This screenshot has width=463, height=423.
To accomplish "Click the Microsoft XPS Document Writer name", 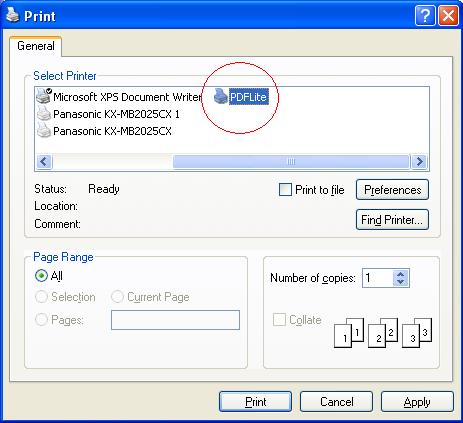I will (x=127, y=97).
